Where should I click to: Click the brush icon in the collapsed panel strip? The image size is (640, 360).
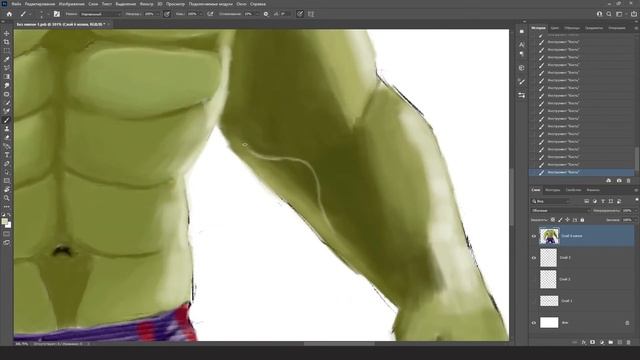pyautogui.click(x=522, y=82)
